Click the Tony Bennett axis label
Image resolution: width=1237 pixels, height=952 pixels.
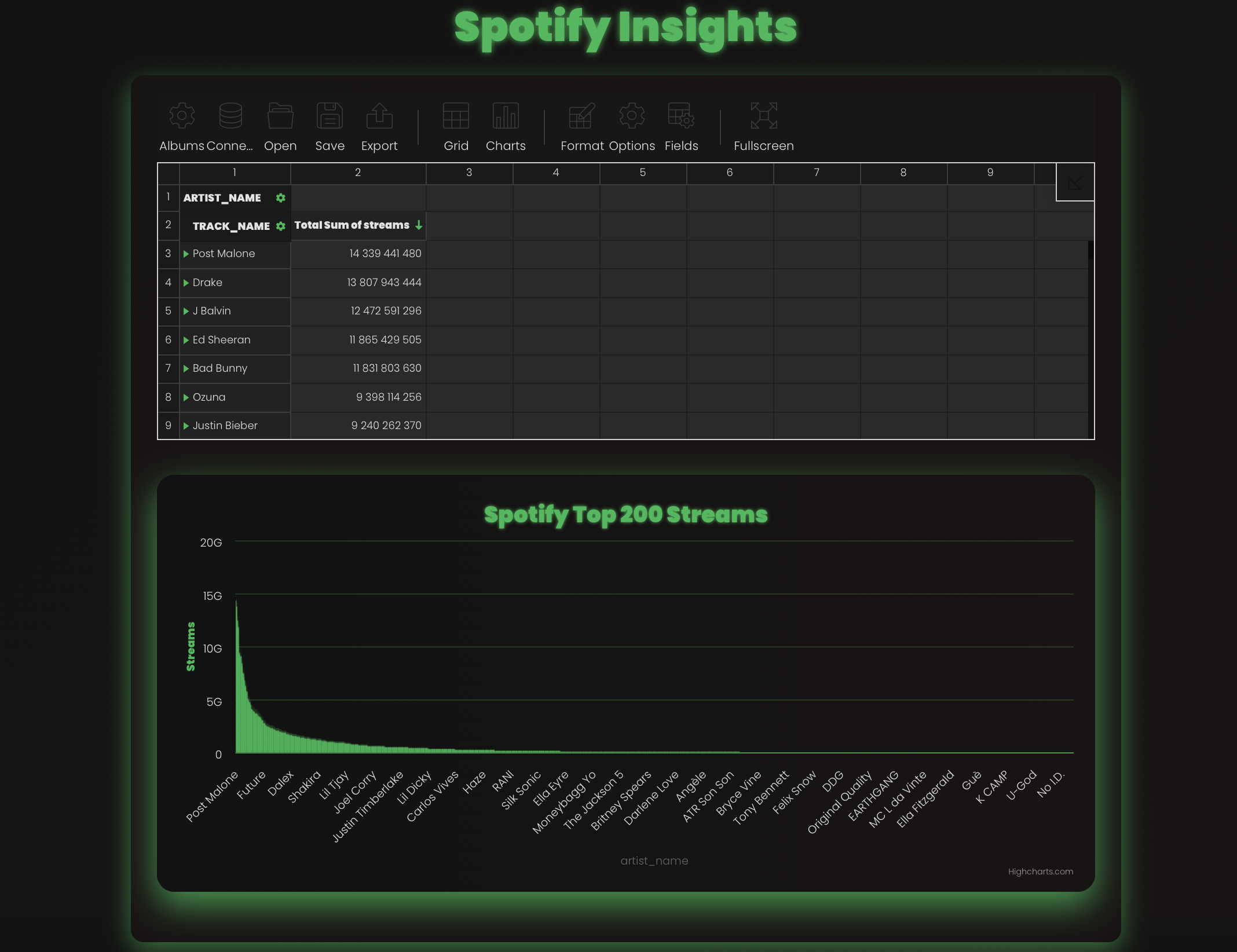point(761,797)
